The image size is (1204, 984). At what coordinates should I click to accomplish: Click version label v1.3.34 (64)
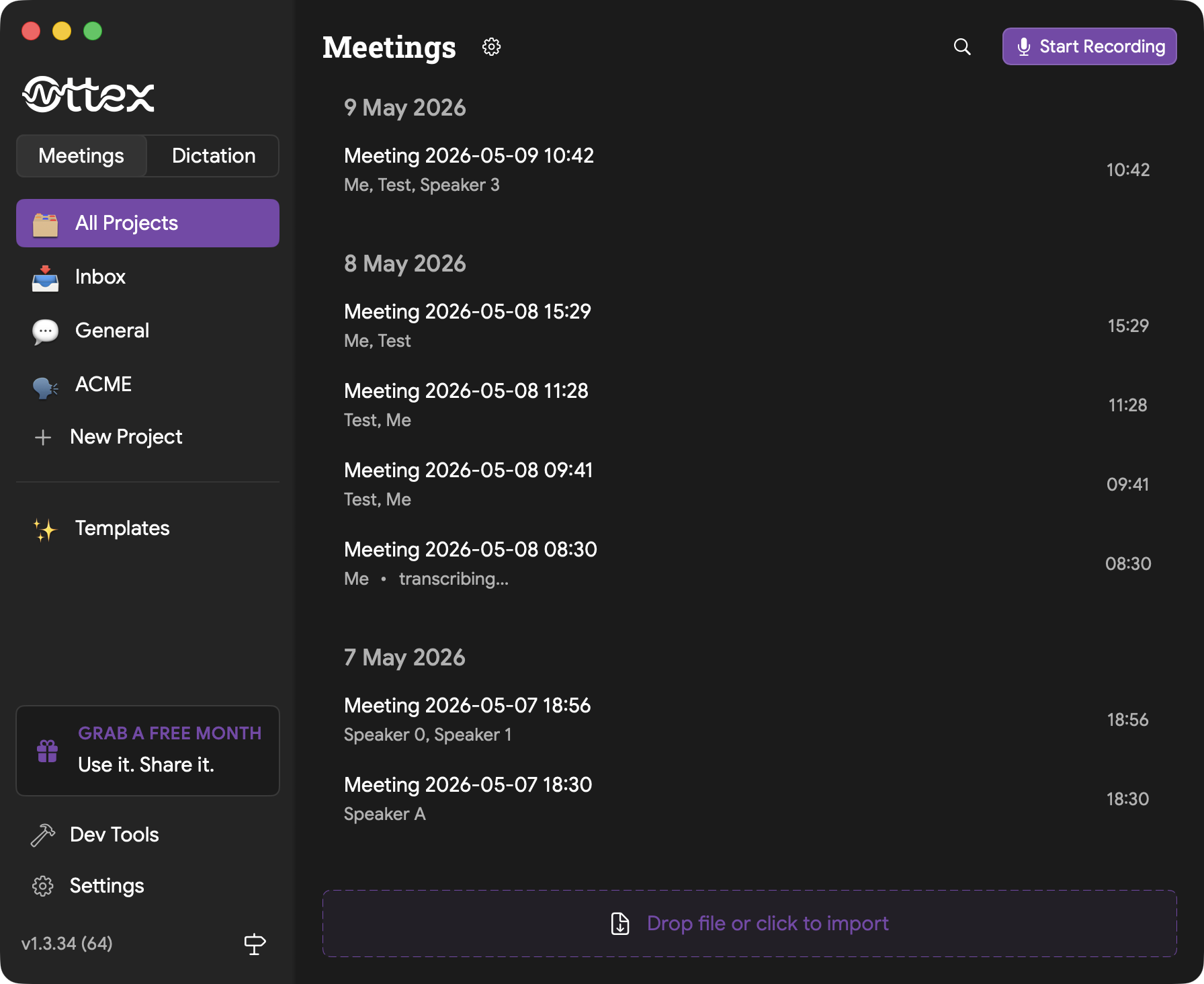tap(67, 944)
